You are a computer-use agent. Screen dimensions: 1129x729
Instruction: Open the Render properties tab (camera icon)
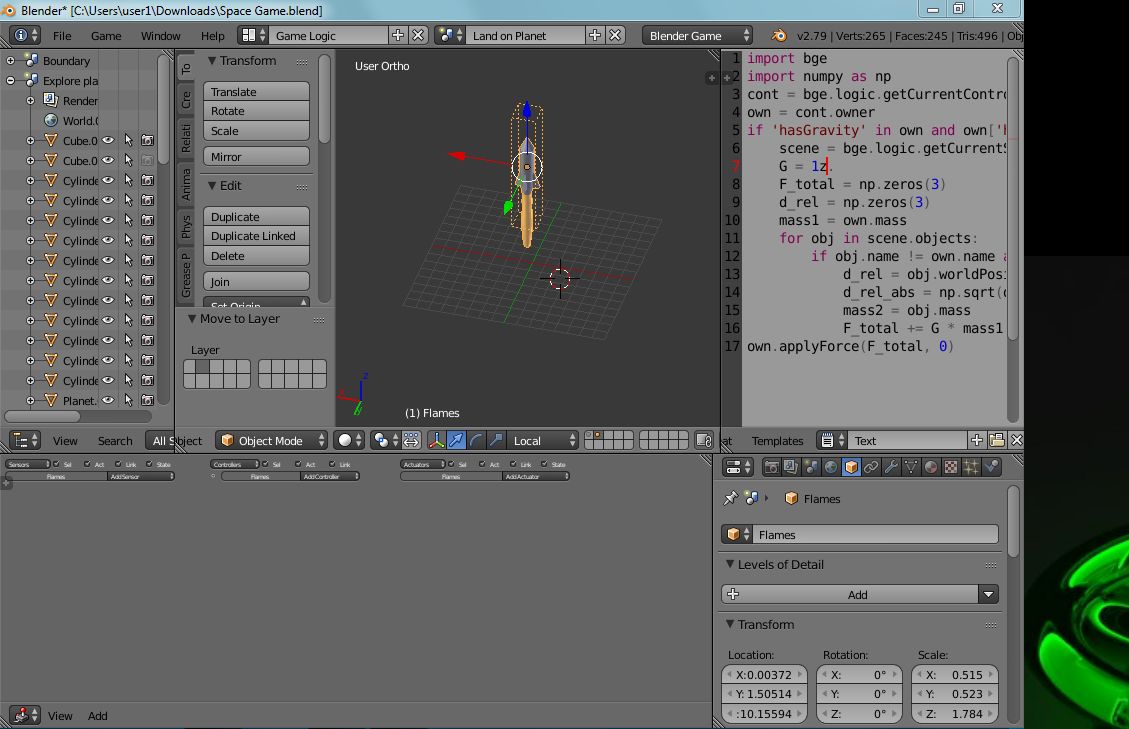[x=771, y=467]
